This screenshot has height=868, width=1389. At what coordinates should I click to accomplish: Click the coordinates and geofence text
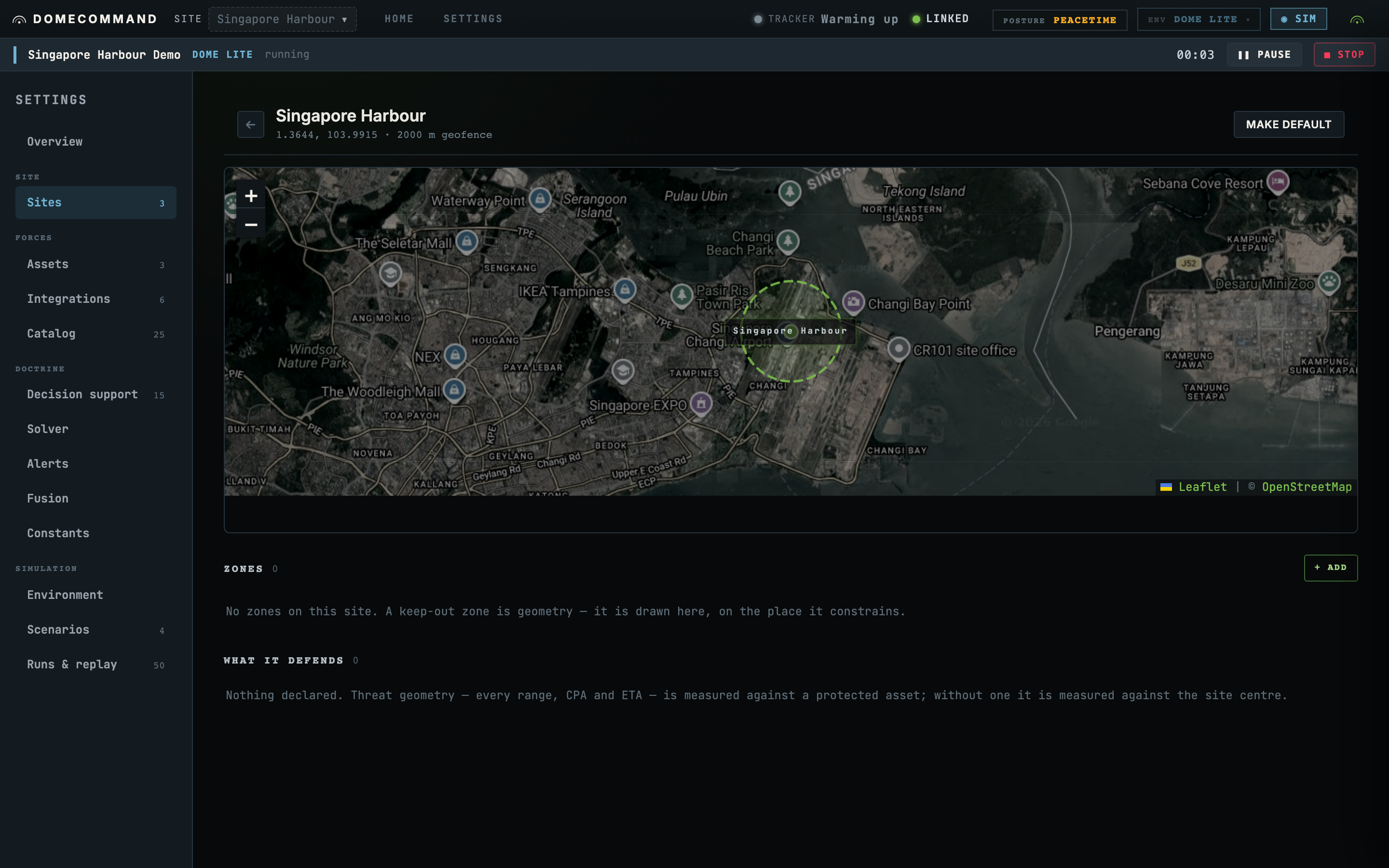384,135
